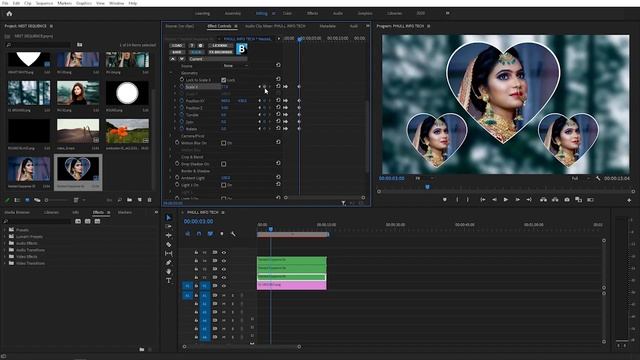Enable Drop Shadow On checkbox
The height and width of the screenshot is (360, 640).
point(223,164)
